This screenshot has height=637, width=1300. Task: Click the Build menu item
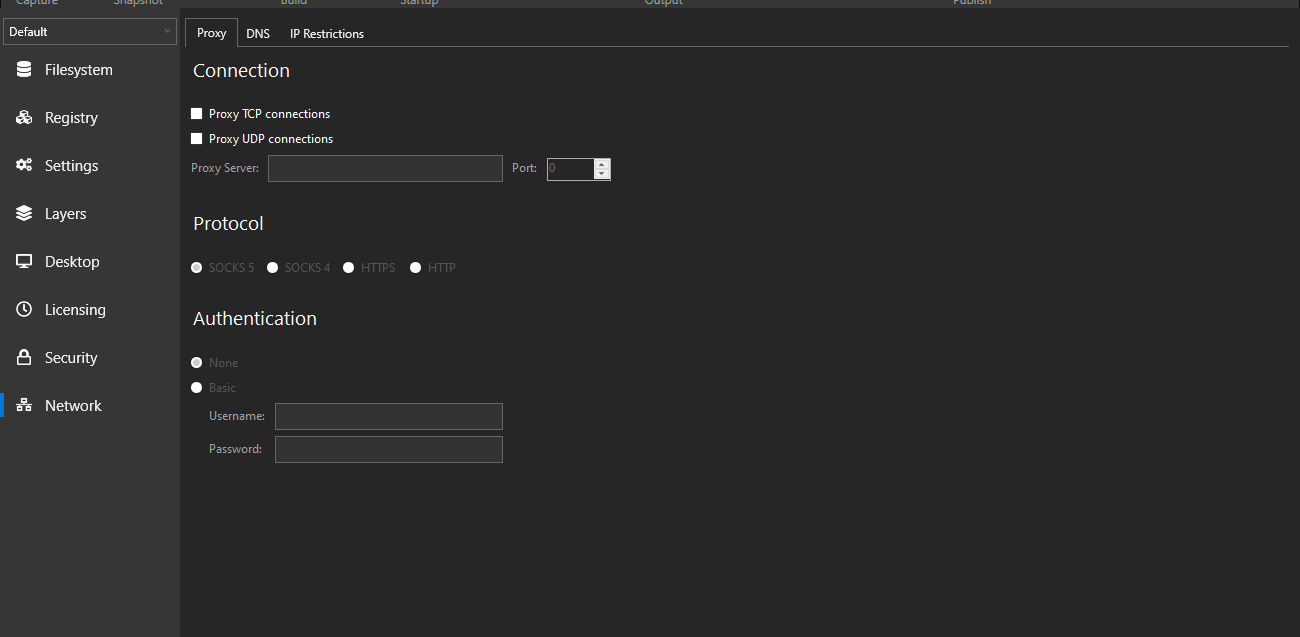[293, 3]
